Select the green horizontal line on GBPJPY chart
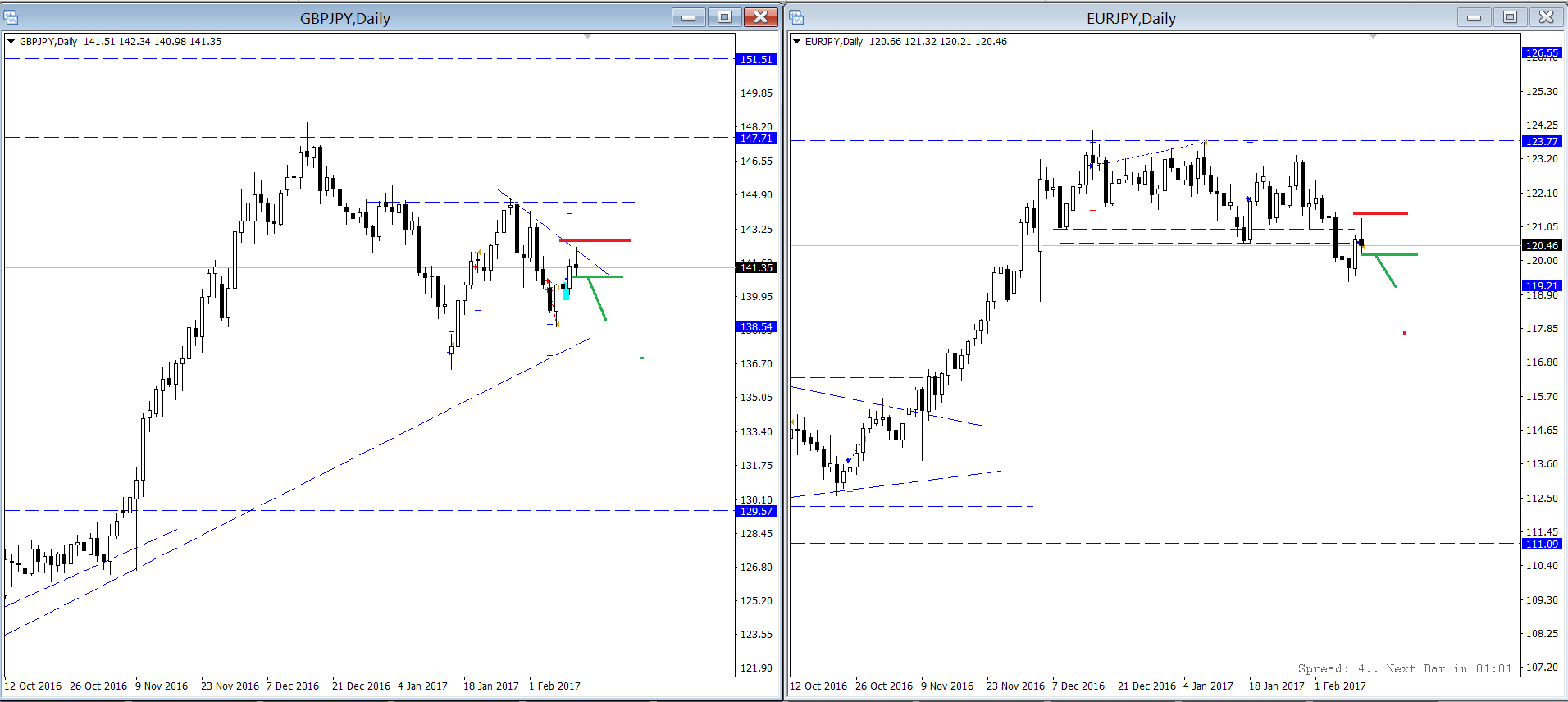The image size is (1568, 702). click(x=598, y=276)
